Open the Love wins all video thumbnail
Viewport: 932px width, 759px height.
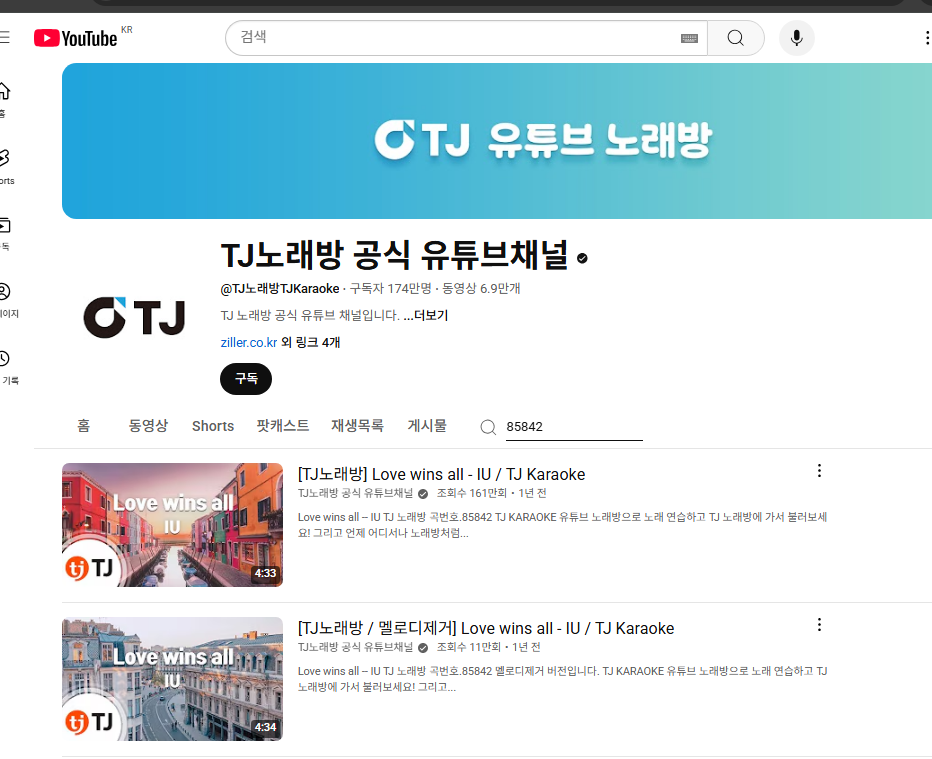[172, 525]
